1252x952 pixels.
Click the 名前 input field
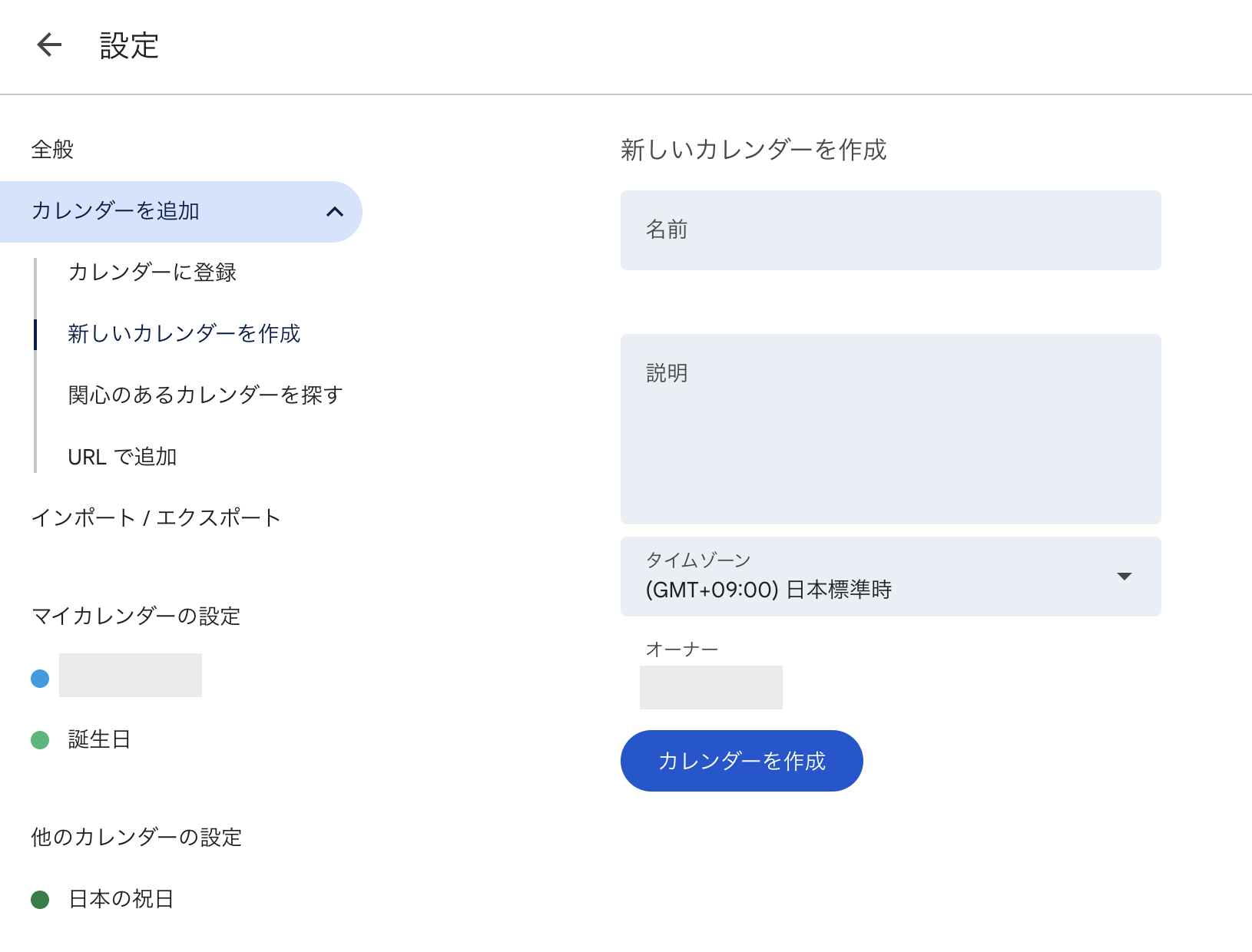890,230
